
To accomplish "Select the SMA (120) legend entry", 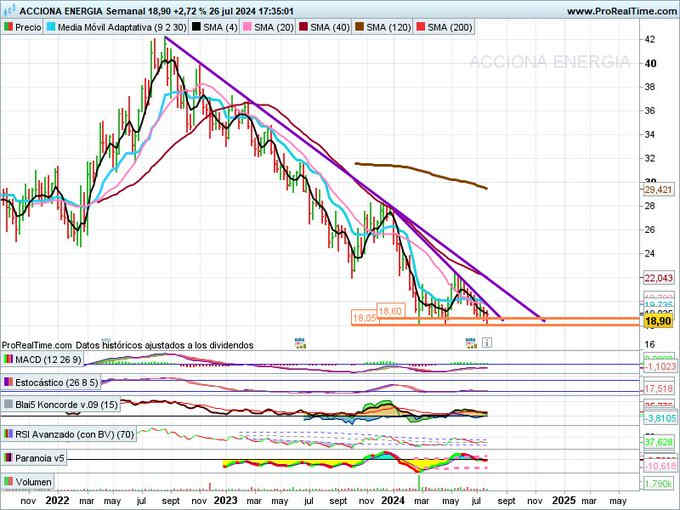I will pyautogui.click(x=383, y=27).
